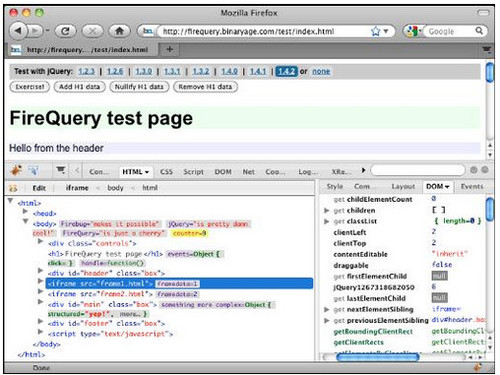Select the firequery test page browser tab
The width and height of the screenshot is (500, 375).
[x=81, y=50]
